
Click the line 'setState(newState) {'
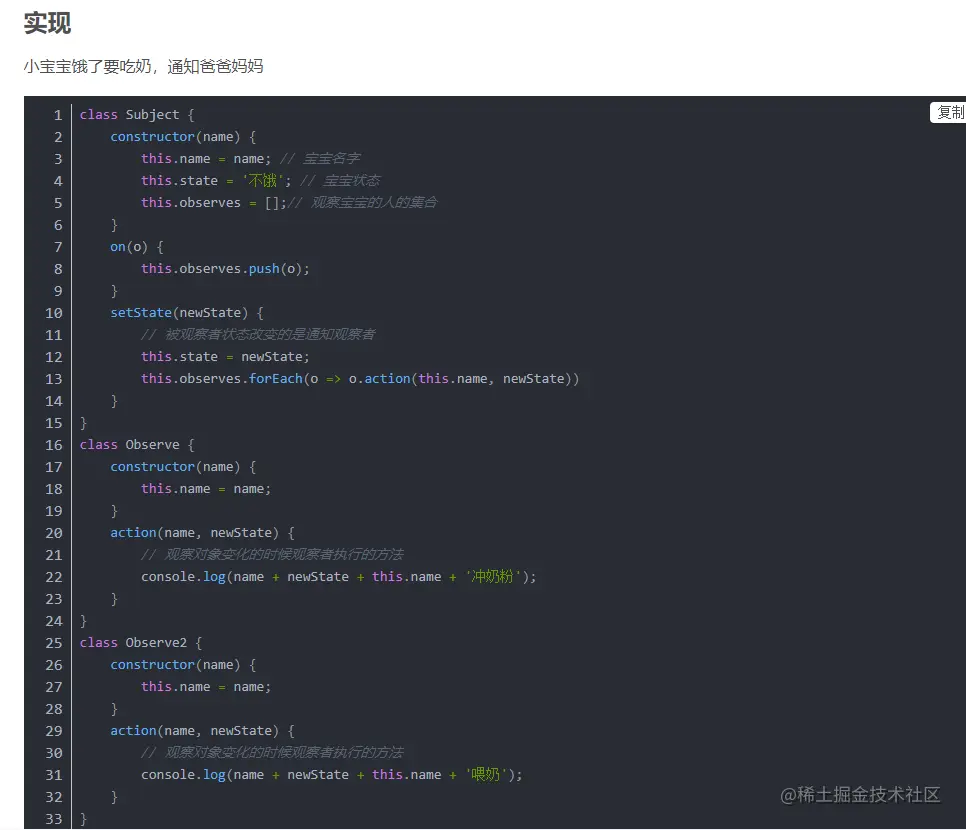click(187, 313)
